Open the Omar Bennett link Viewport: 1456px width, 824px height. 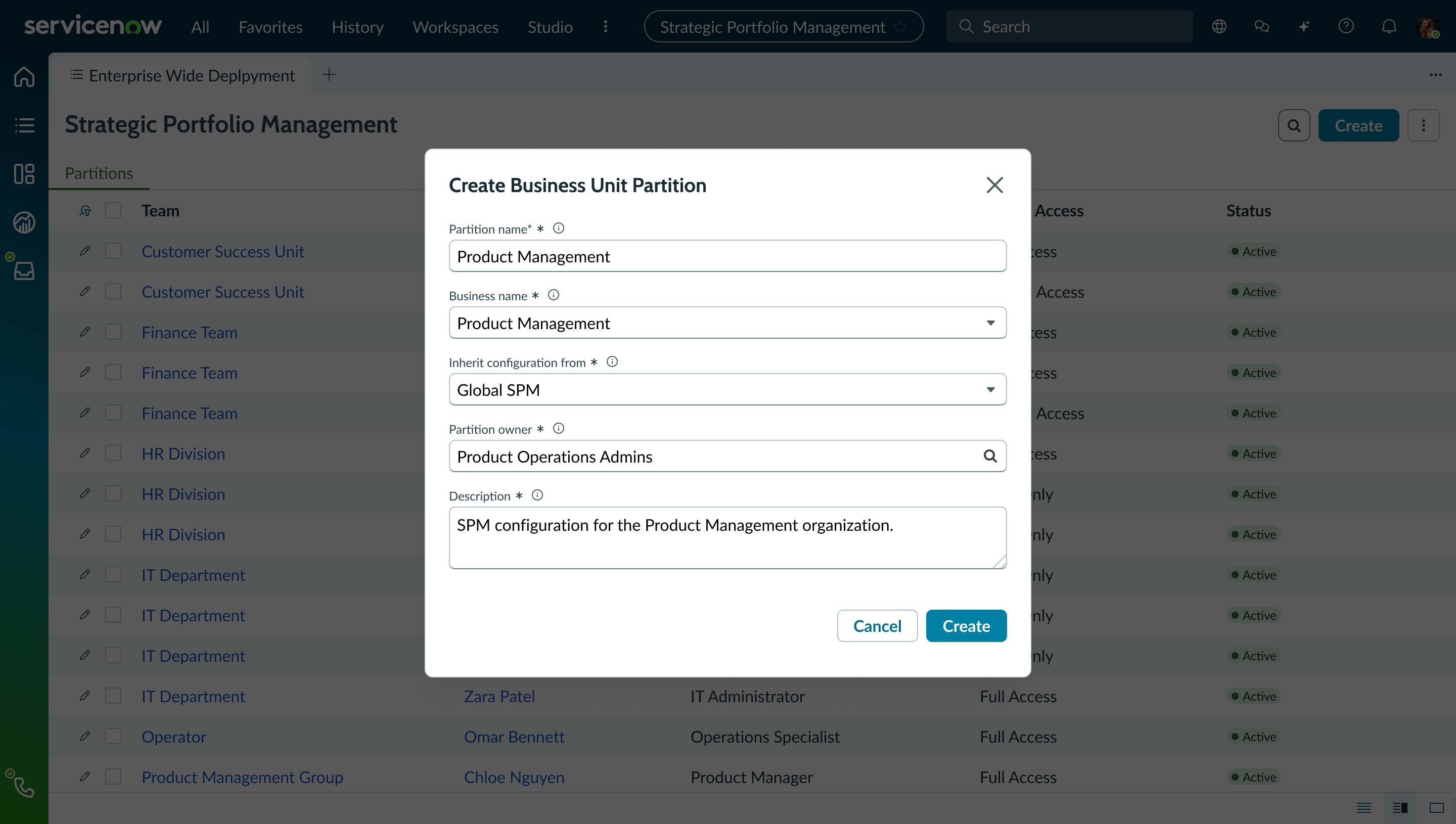(x=514, y=736)
